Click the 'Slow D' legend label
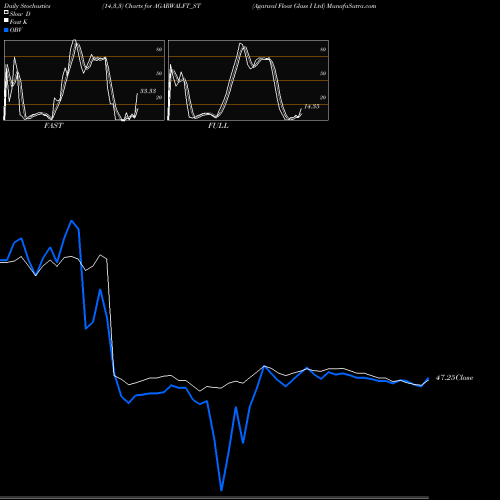 20,14
